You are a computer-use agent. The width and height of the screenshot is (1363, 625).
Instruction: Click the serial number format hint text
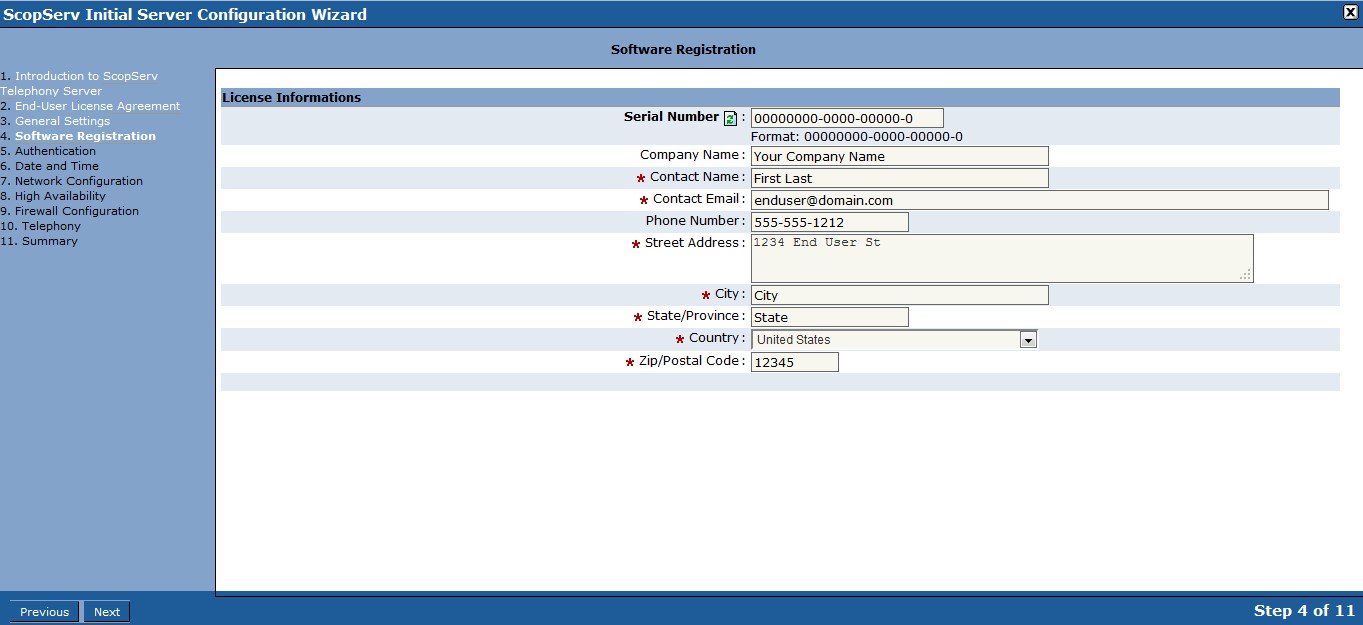pyautogui.click(x=857, y=137)
